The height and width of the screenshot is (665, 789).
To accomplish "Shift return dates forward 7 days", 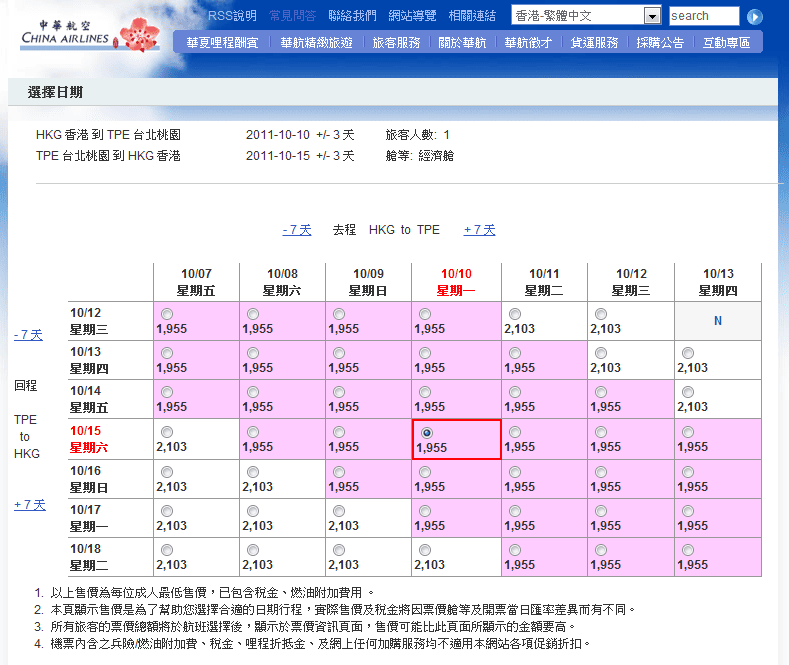I will point(29,505).
